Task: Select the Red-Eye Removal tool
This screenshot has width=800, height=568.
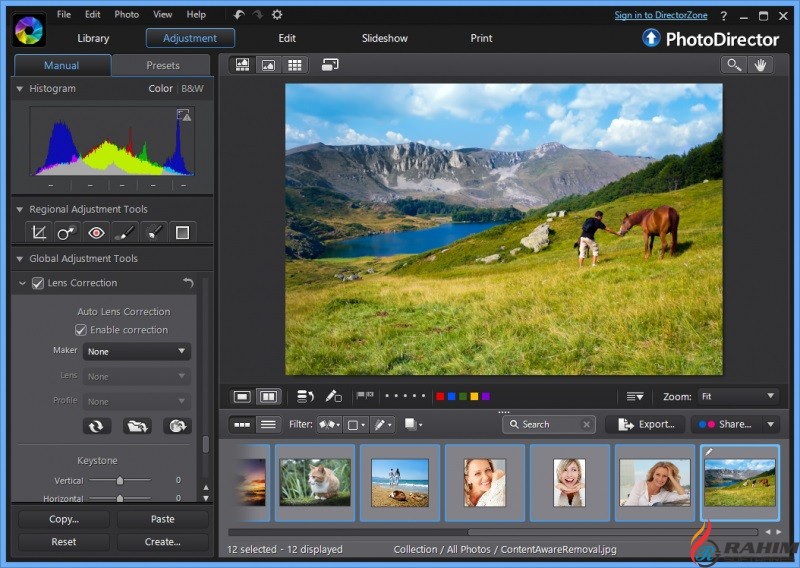Action: tap(96, 233)
